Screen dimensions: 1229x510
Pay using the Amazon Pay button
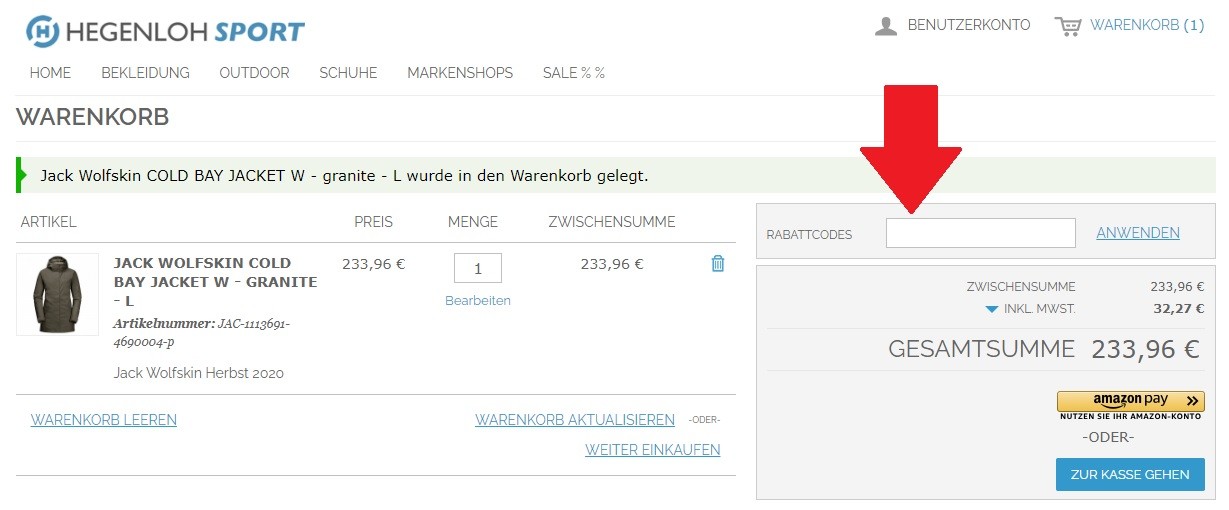[1131, 401]
